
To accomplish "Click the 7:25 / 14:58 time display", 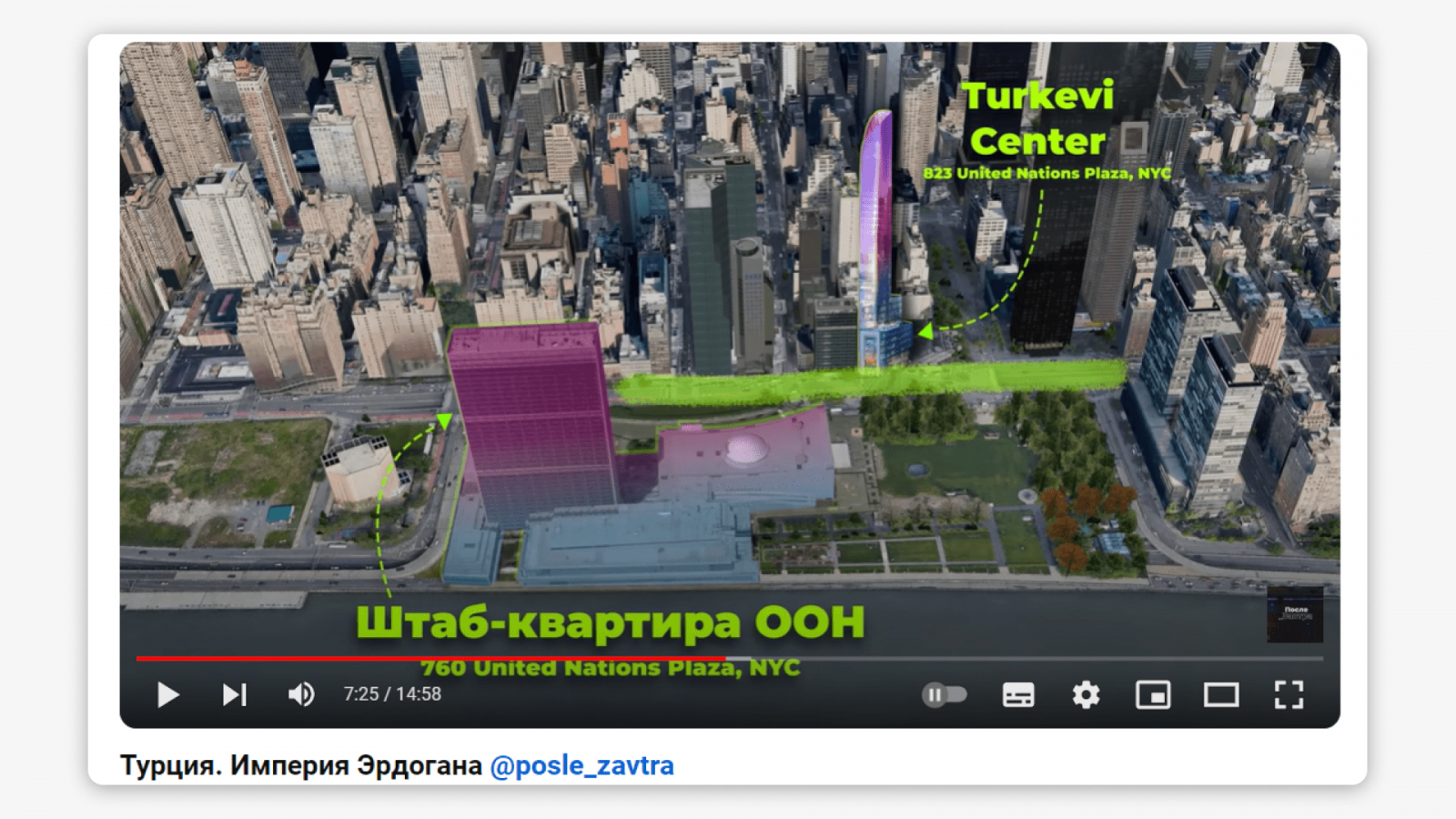I will (x=392, y=694).
